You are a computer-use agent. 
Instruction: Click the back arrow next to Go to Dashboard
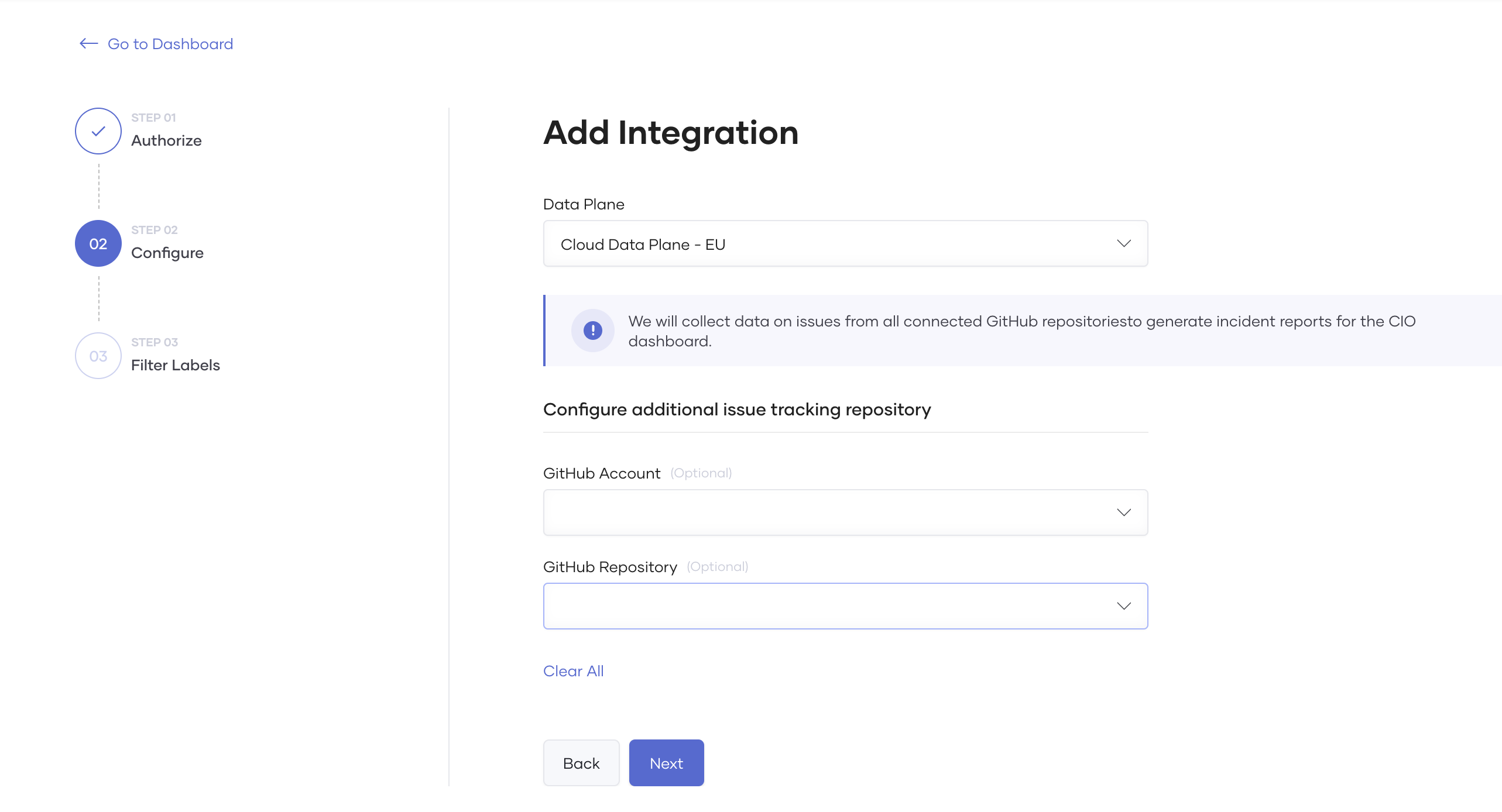(88, 43)
